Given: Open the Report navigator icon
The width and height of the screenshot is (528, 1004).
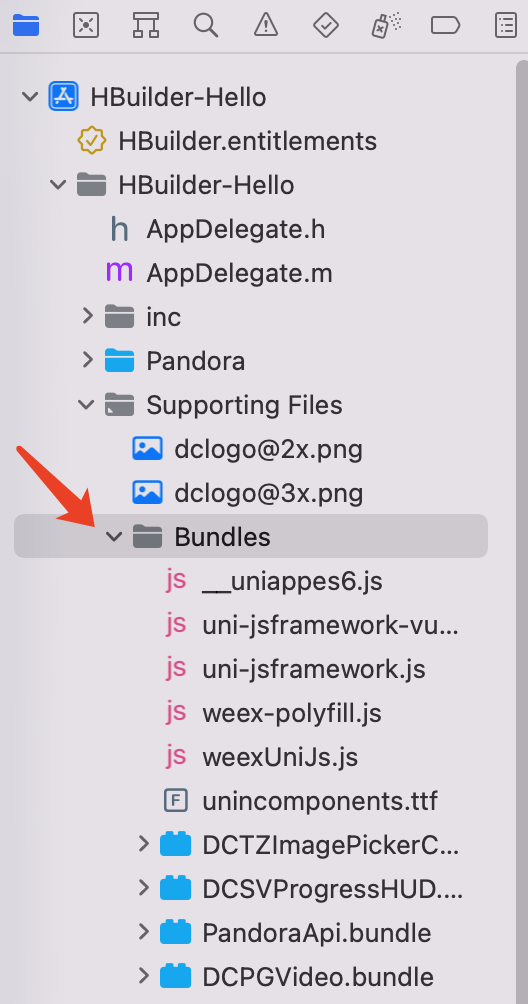Looking at the screenshot, I should [506, 26].
